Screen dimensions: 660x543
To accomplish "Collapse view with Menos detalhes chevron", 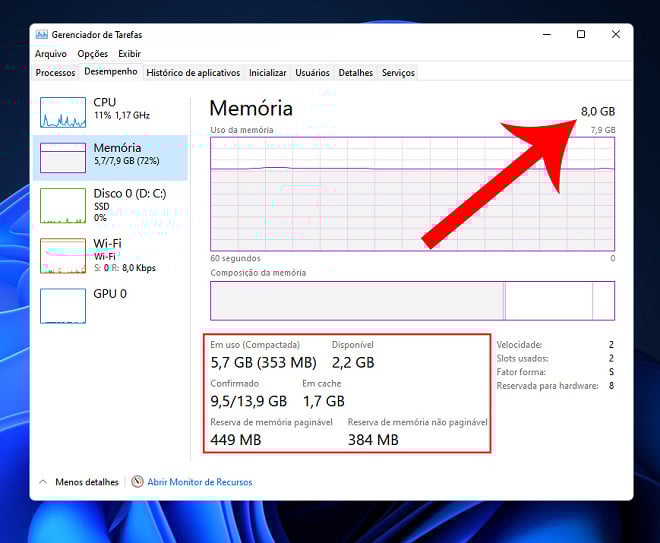I will [43, 482].
